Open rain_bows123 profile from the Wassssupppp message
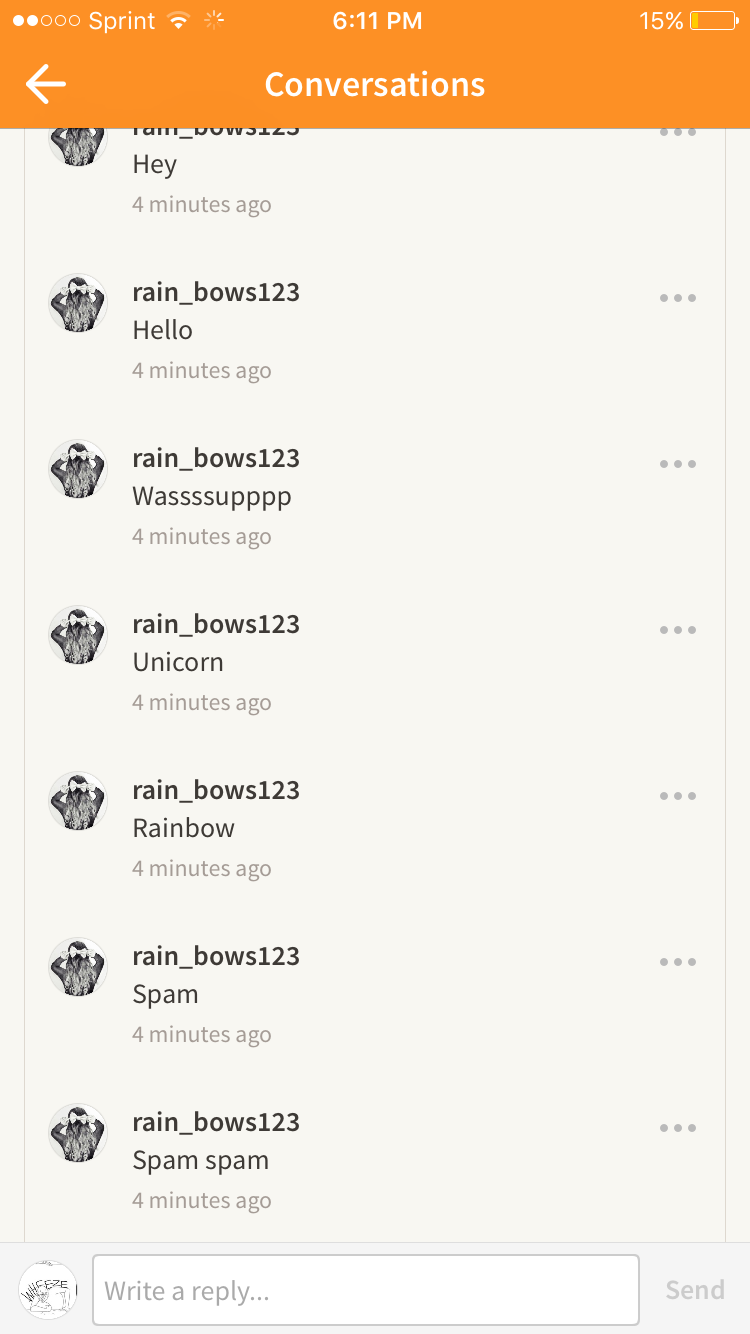The width and height of the screenshot is (750, 1334). pos(216,458)
